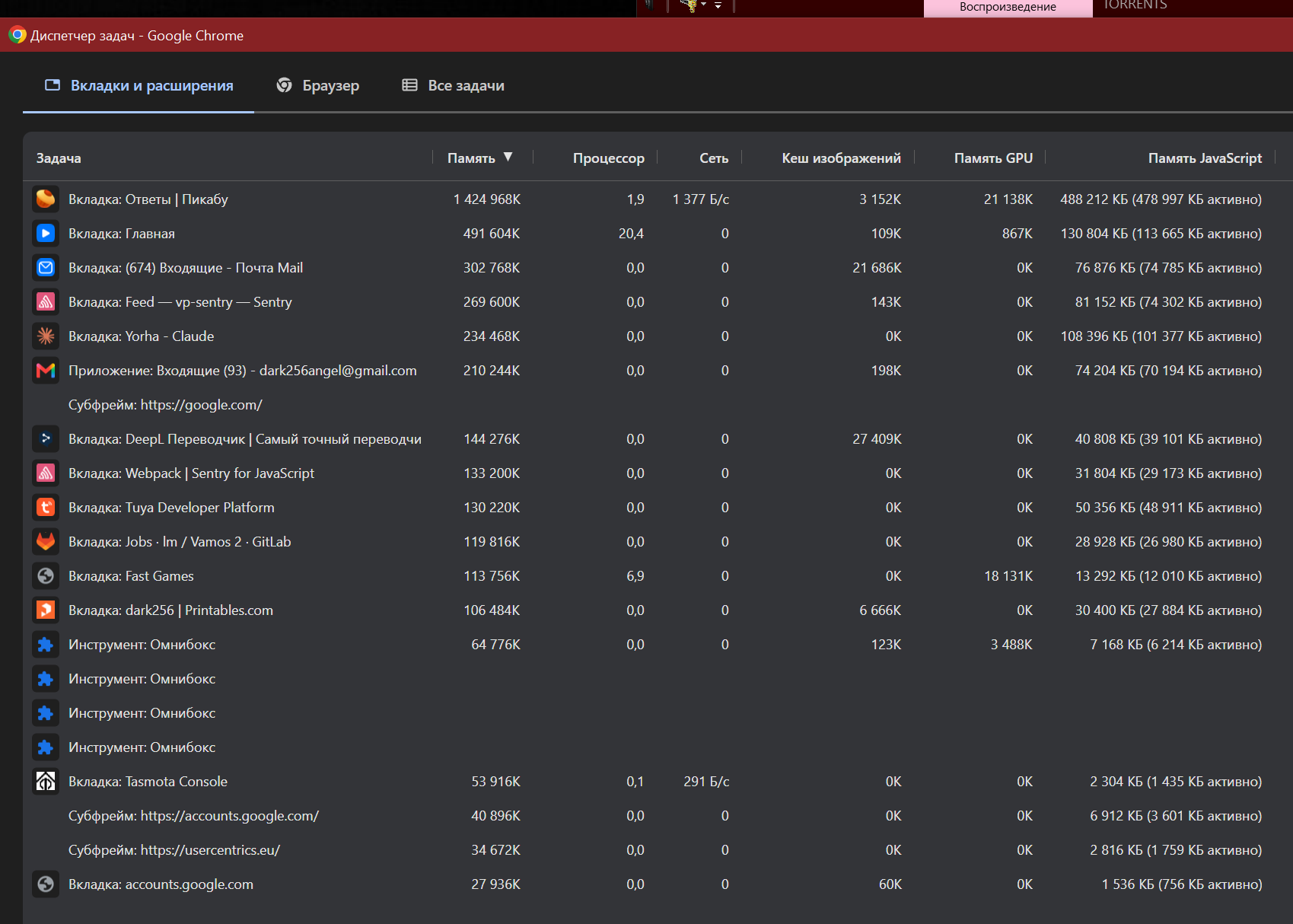The width and height of the screenshot is (1293, 924).
Task: Select the Субфрейм: https://accounts.google.com/ row
Action: [658, 816]
